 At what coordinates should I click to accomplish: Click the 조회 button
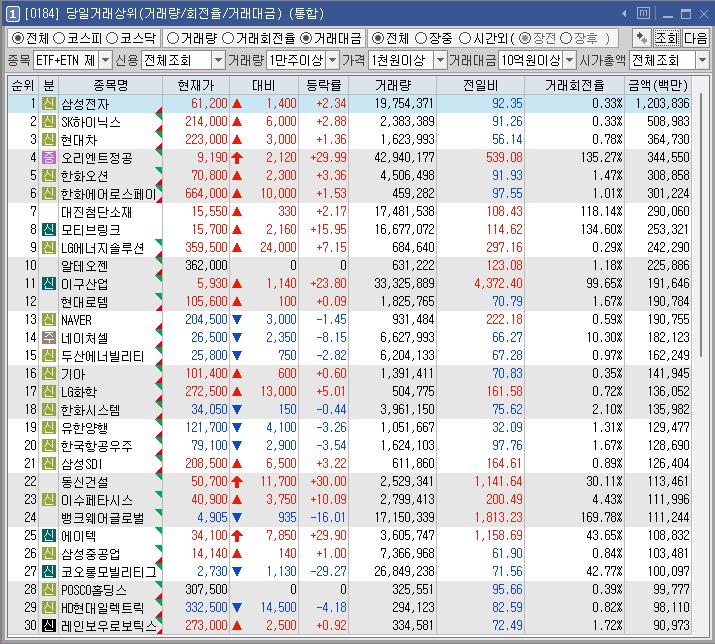[666, 38]
